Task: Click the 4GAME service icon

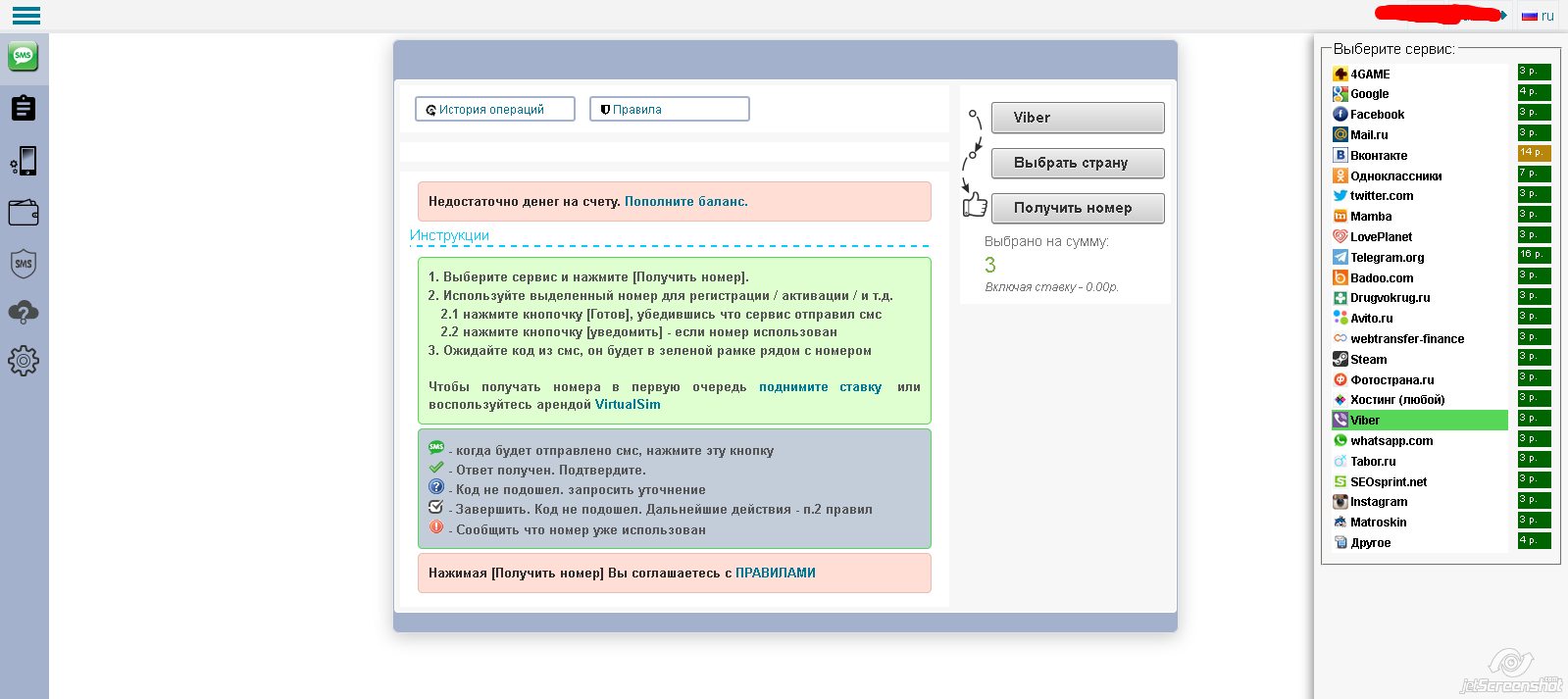Action: (x=1340, y=74)
